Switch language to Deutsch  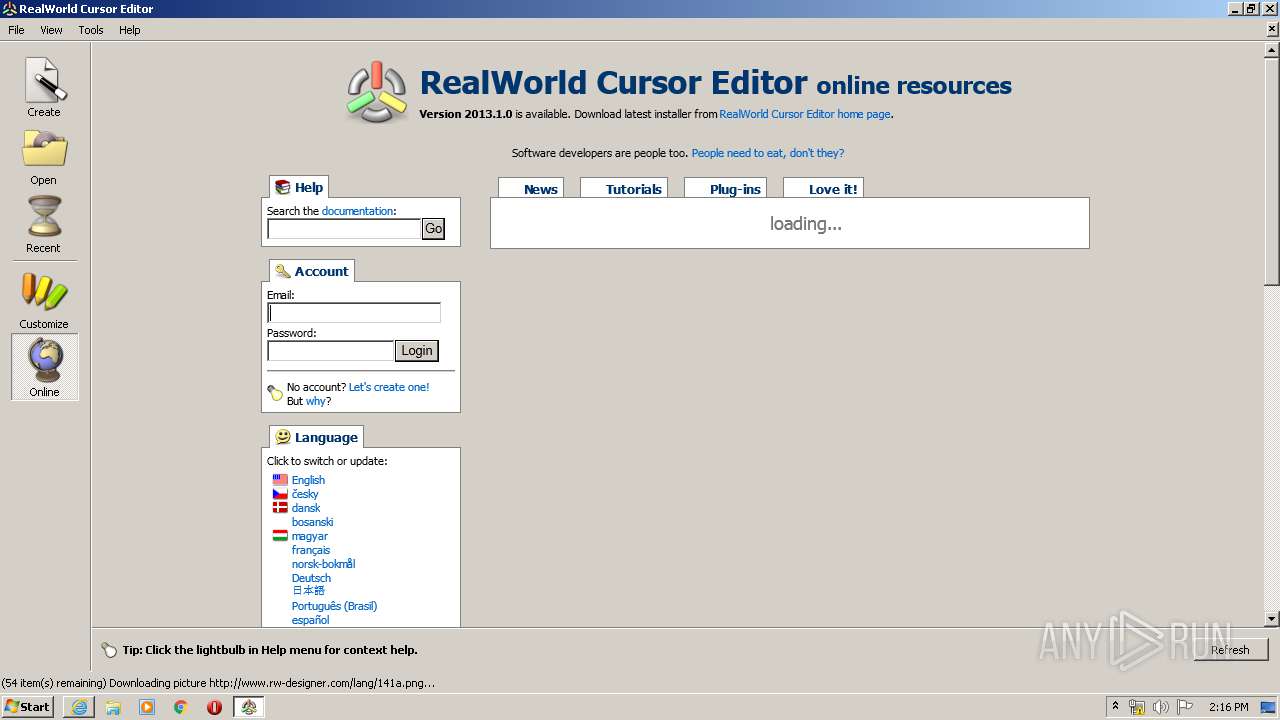[311, 578]
